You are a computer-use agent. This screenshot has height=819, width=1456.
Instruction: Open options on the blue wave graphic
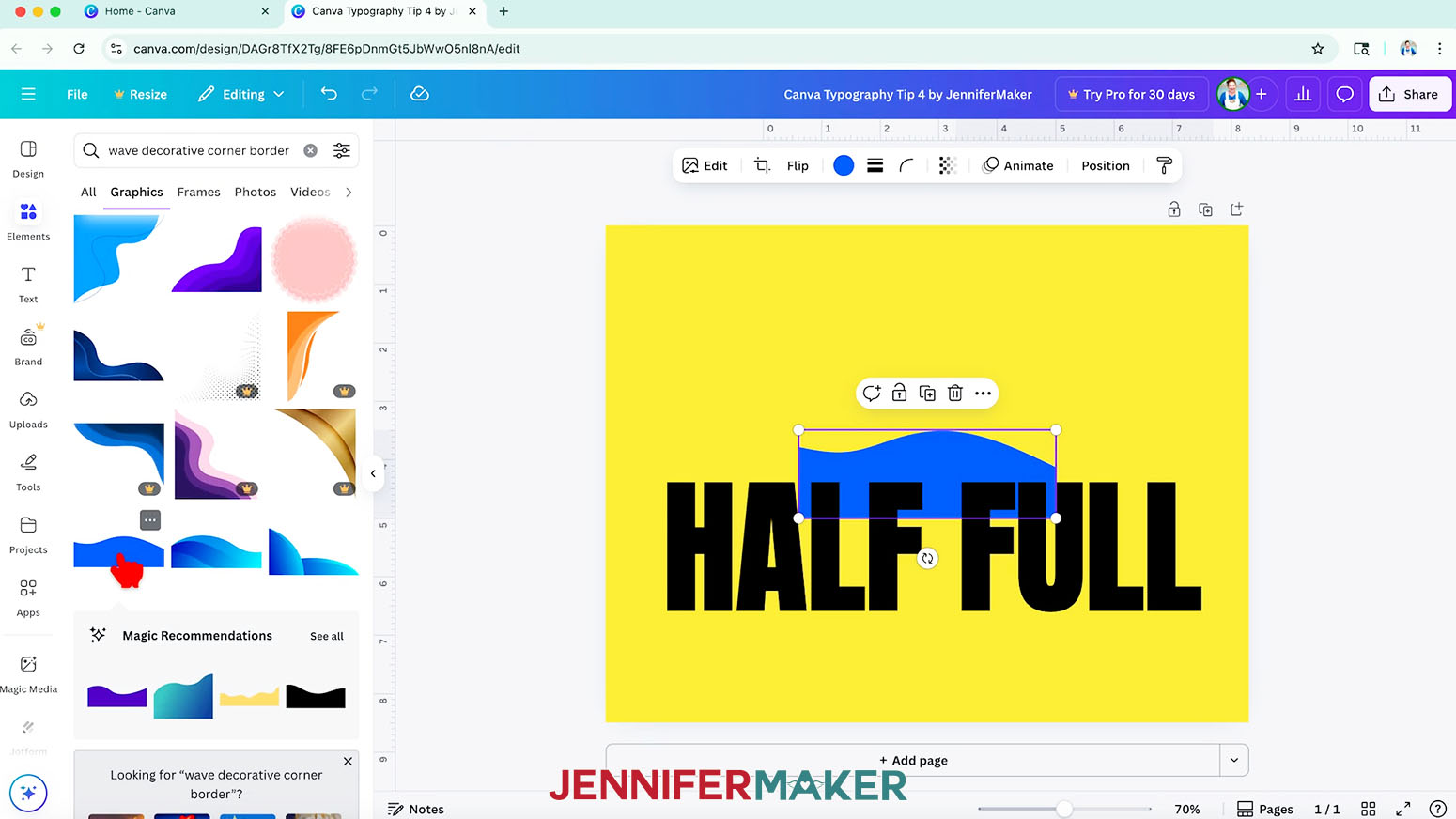click(150, 519)
